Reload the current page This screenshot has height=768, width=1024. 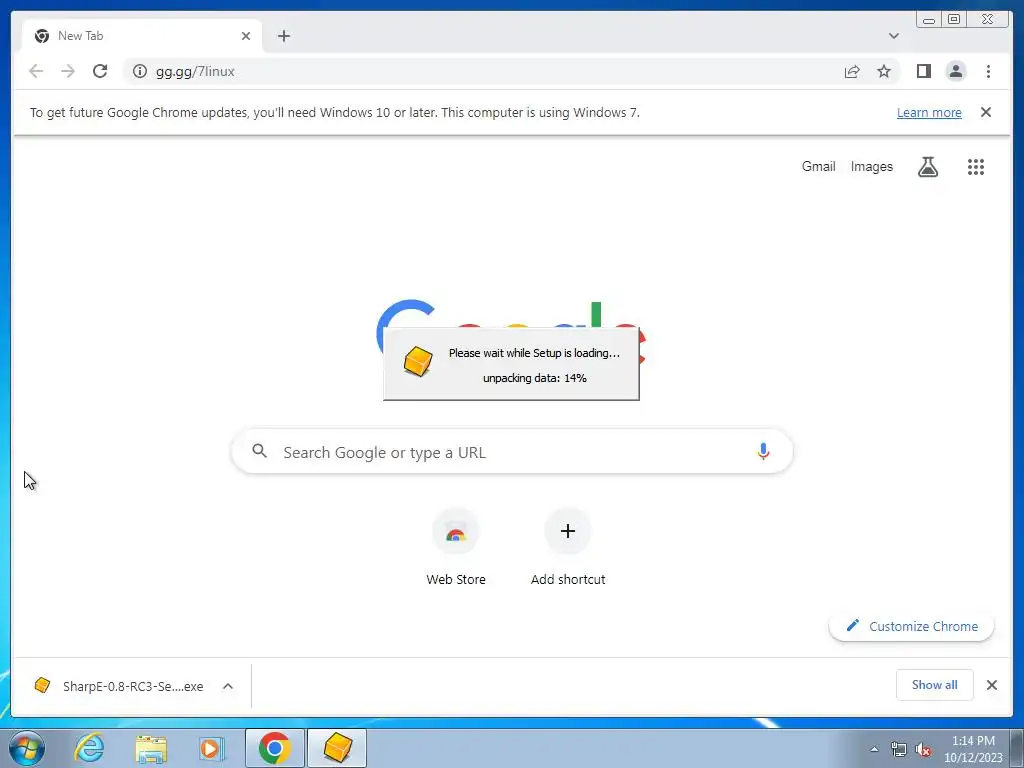coord(100,71)
